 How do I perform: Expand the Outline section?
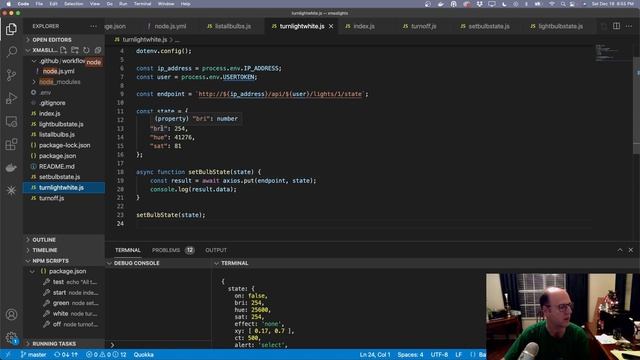(x=64, y=240)
